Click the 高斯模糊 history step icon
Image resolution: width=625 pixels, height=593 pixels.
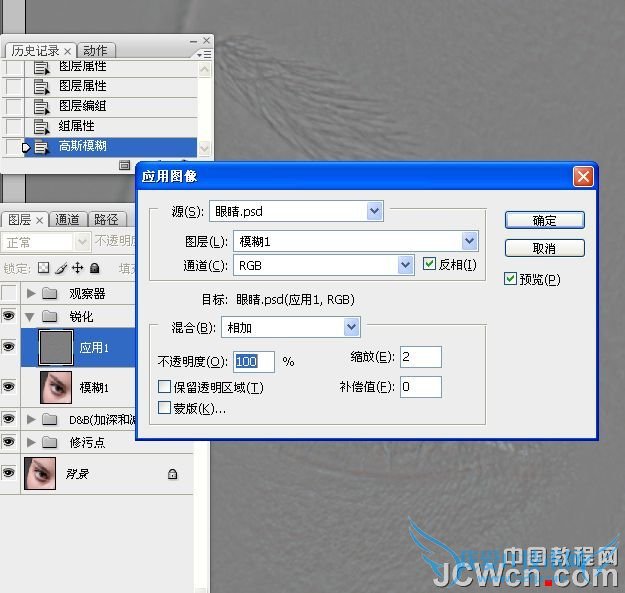click(41, 147)
